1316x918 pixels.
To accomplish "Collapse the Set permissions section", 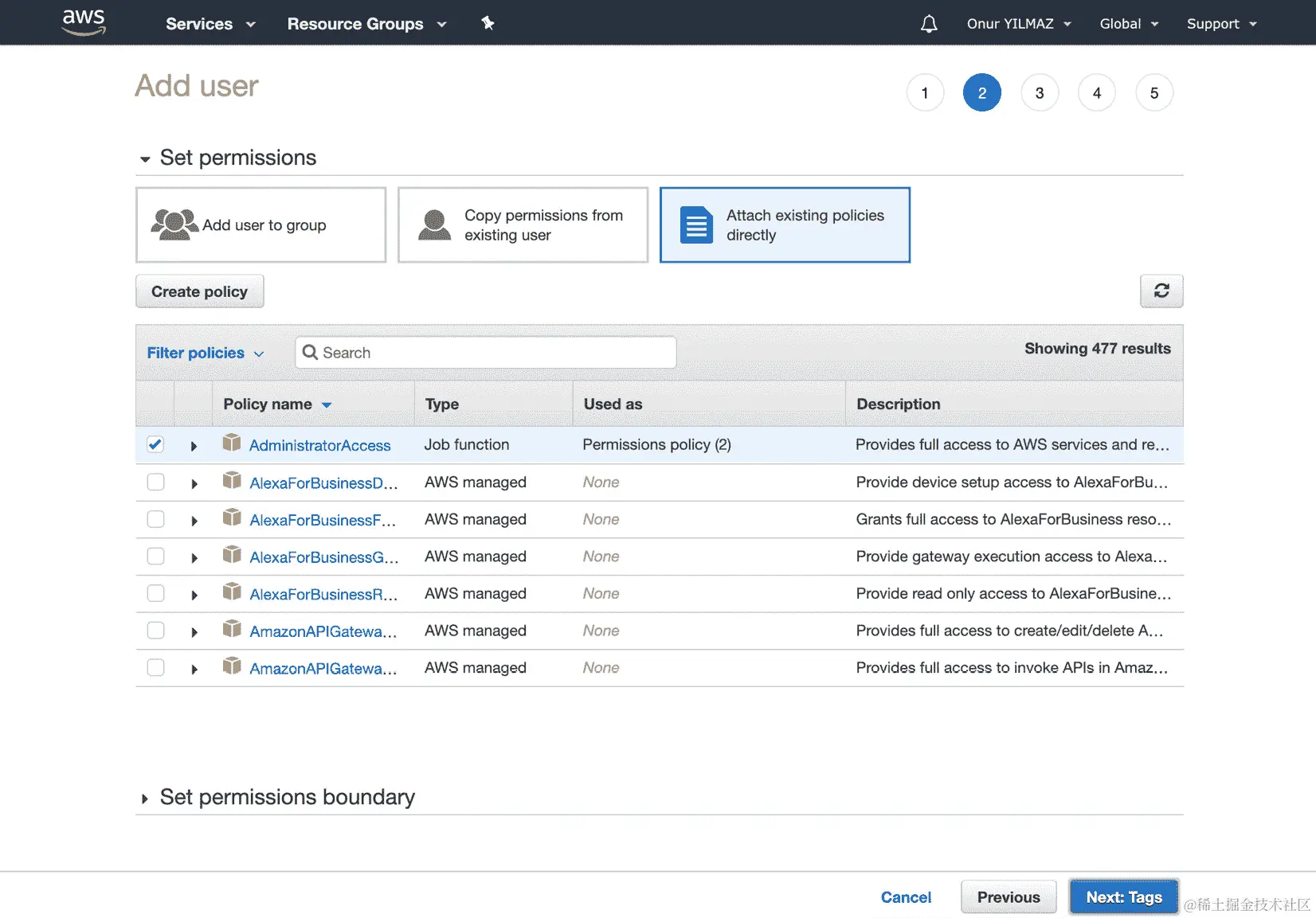I will click(145, 159).
